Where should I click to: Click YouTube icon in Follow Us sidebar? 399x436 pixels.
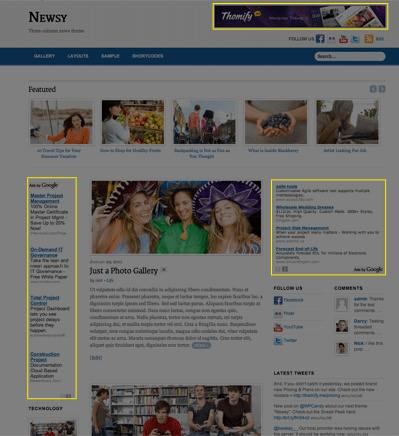(x=278, y=327)
